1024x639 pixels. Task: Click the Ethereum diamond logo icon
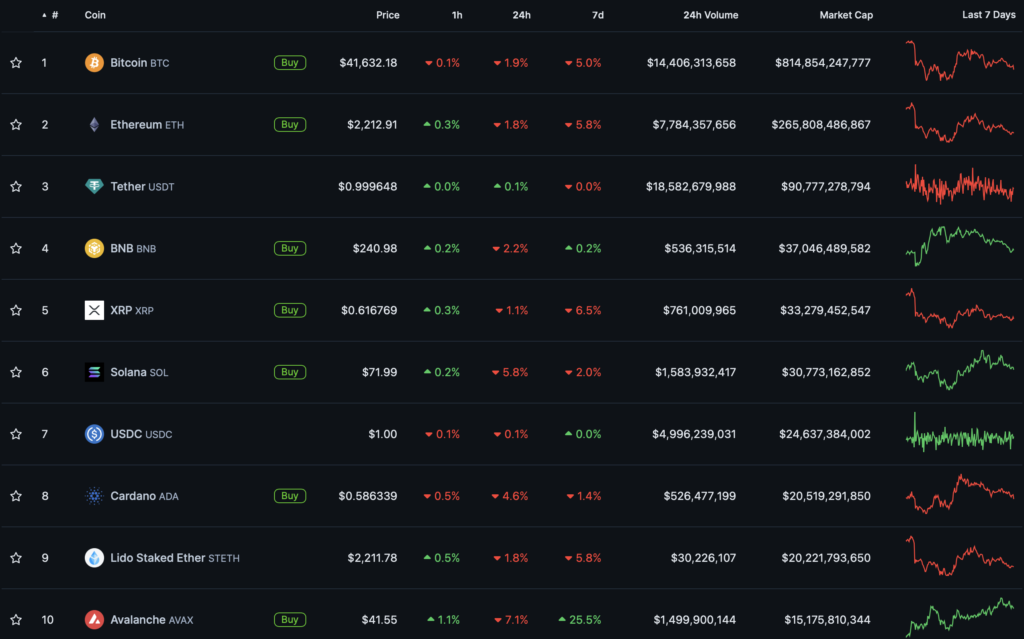click(94, 125)
